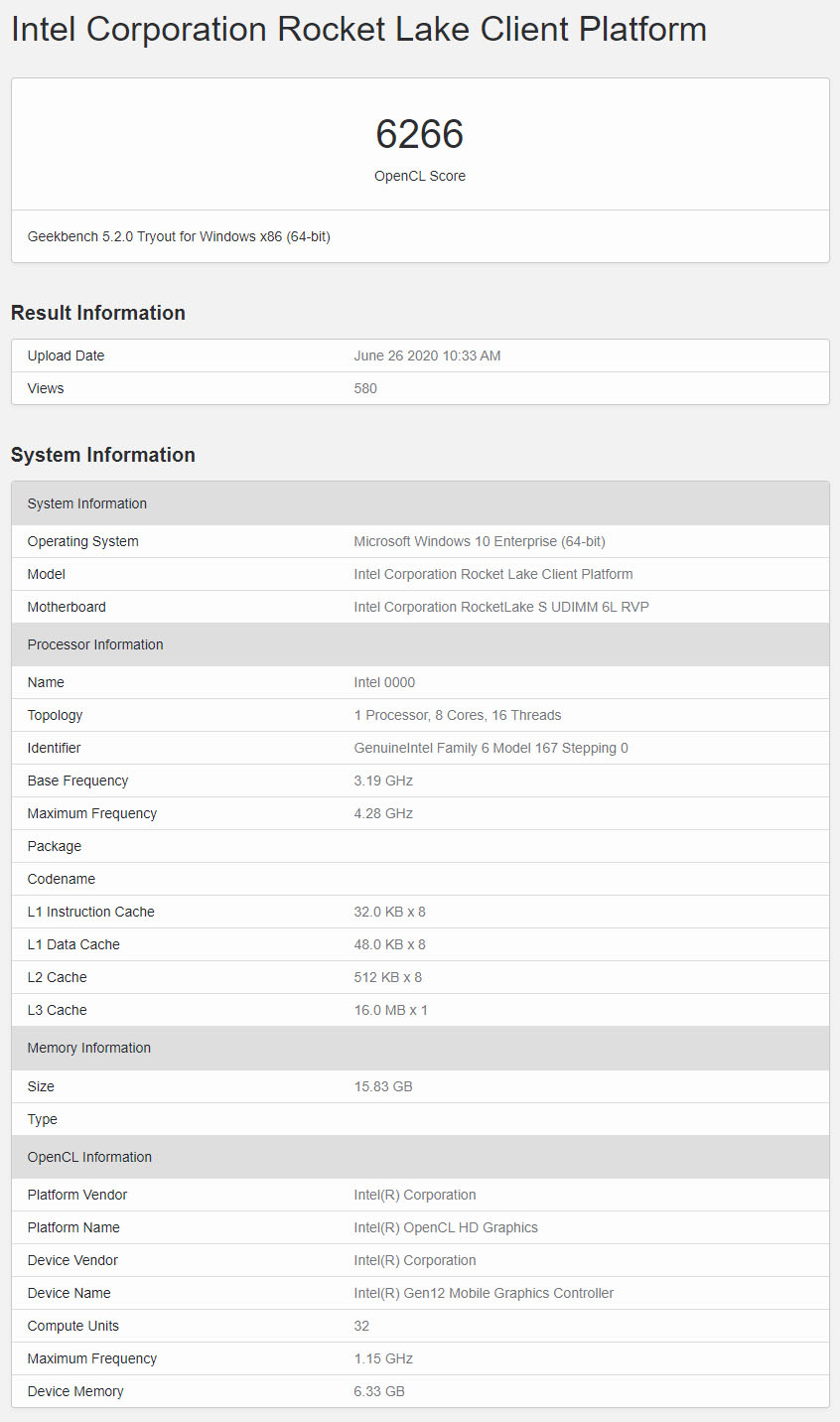Click the 4.28 GHz processor maximum frequency value
The image size is (840, 1422).
tap(383, 813)
